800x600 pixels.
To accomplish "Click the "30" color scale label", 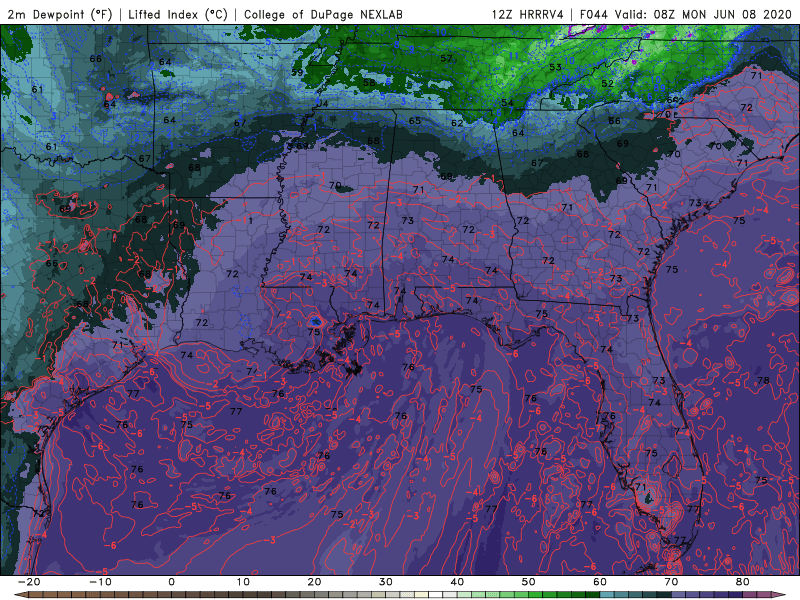I will pos(386,582).
